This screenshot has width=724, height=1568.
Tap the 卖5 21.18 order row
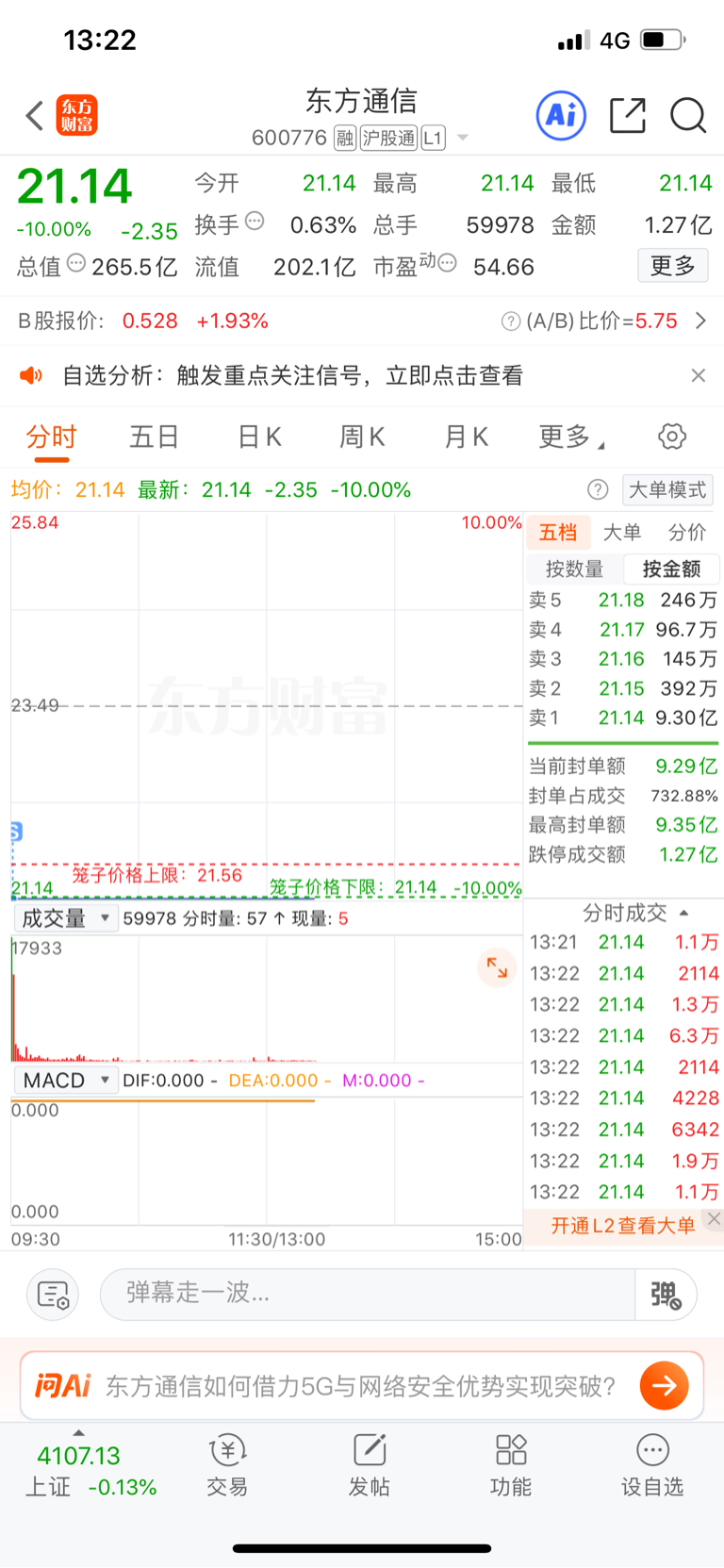[623, 600]
